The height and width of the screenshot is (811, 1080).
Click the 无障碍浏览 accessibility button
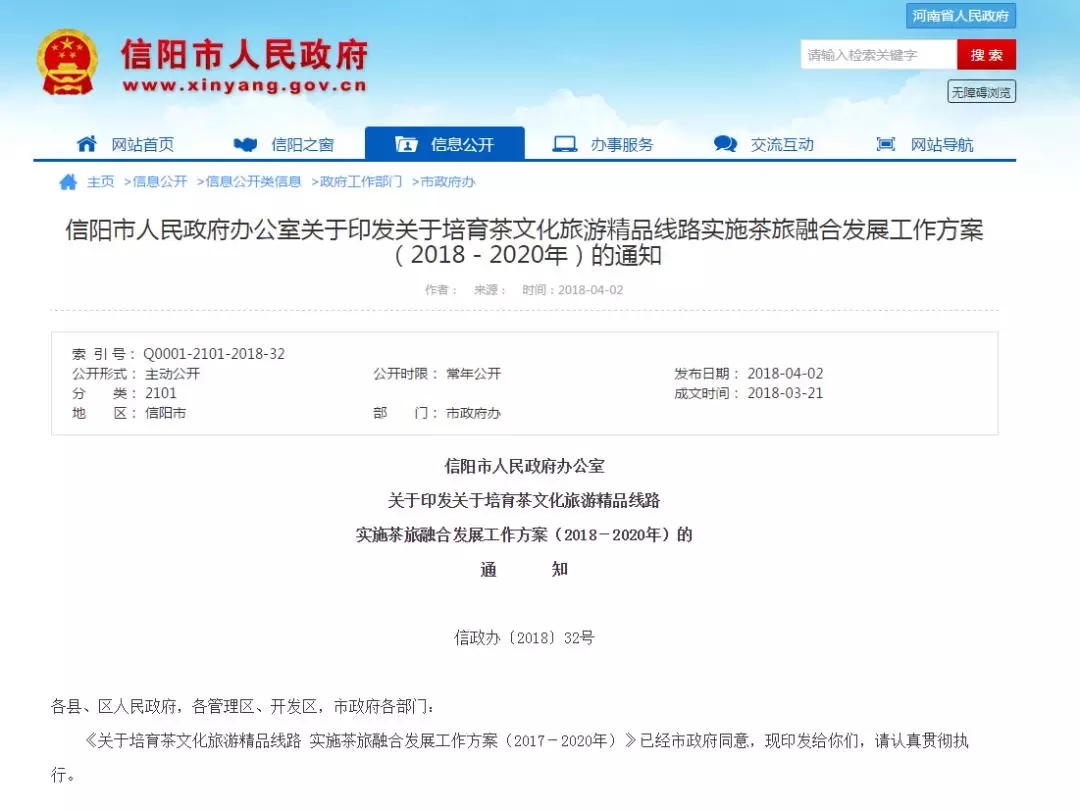point(981,92)
